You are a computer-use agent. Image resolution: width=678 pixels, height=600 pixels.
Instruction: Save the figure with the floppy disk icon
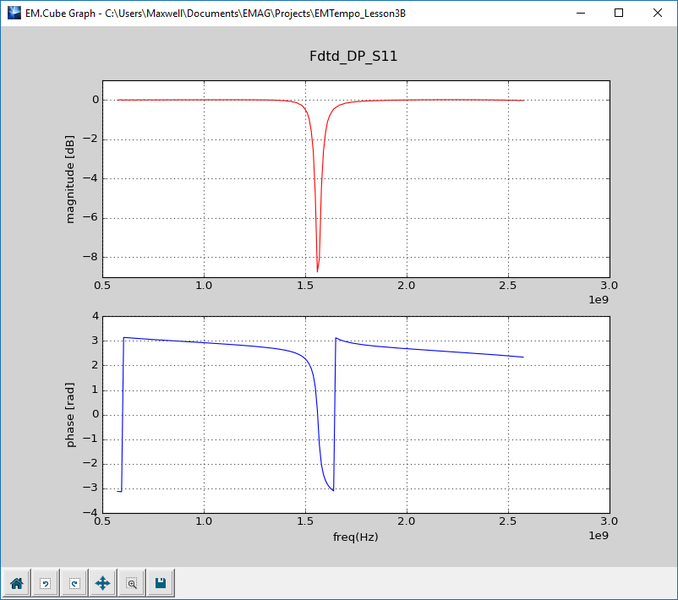tap(160, 582)
